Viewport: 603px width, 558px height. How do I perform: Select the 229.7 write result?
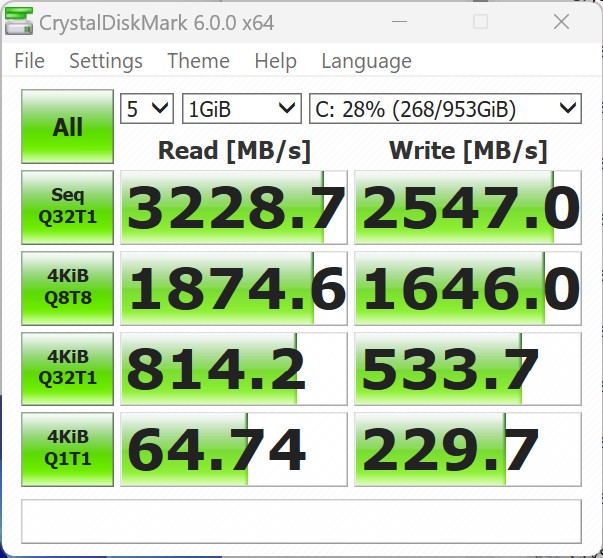tap(468, 449)
